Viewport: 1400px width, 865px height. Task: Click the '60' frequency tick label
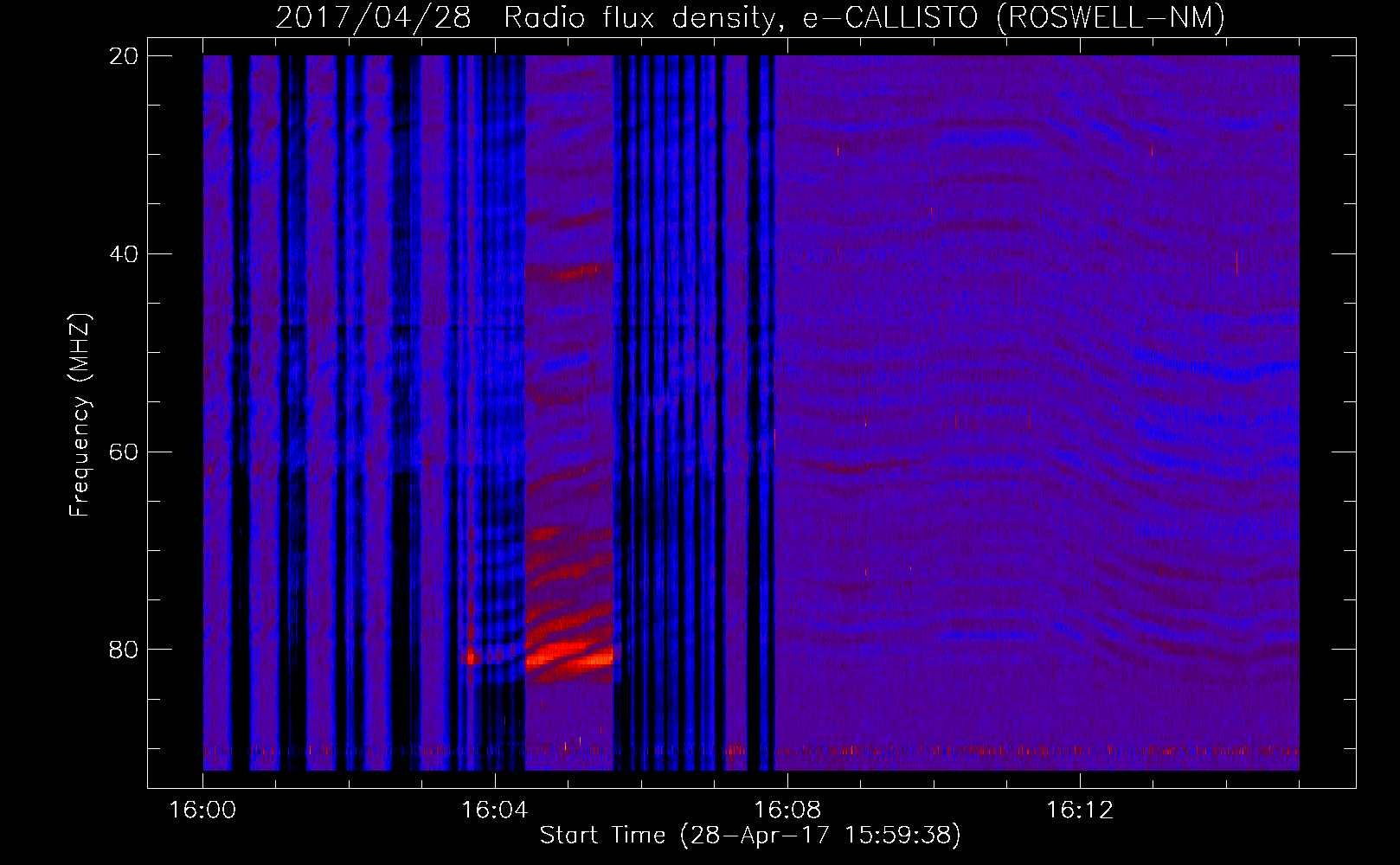pos(124,452)
